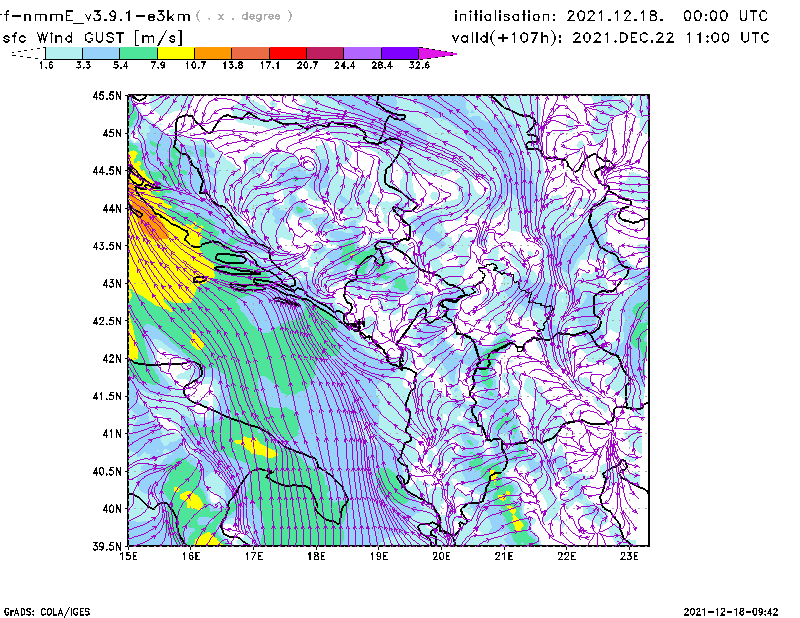Viewport: 800px width, 618px height.
Task: Click the green 5.4–7.9 legend swatch
Action: pyautogui.click(x=138, y=53)
